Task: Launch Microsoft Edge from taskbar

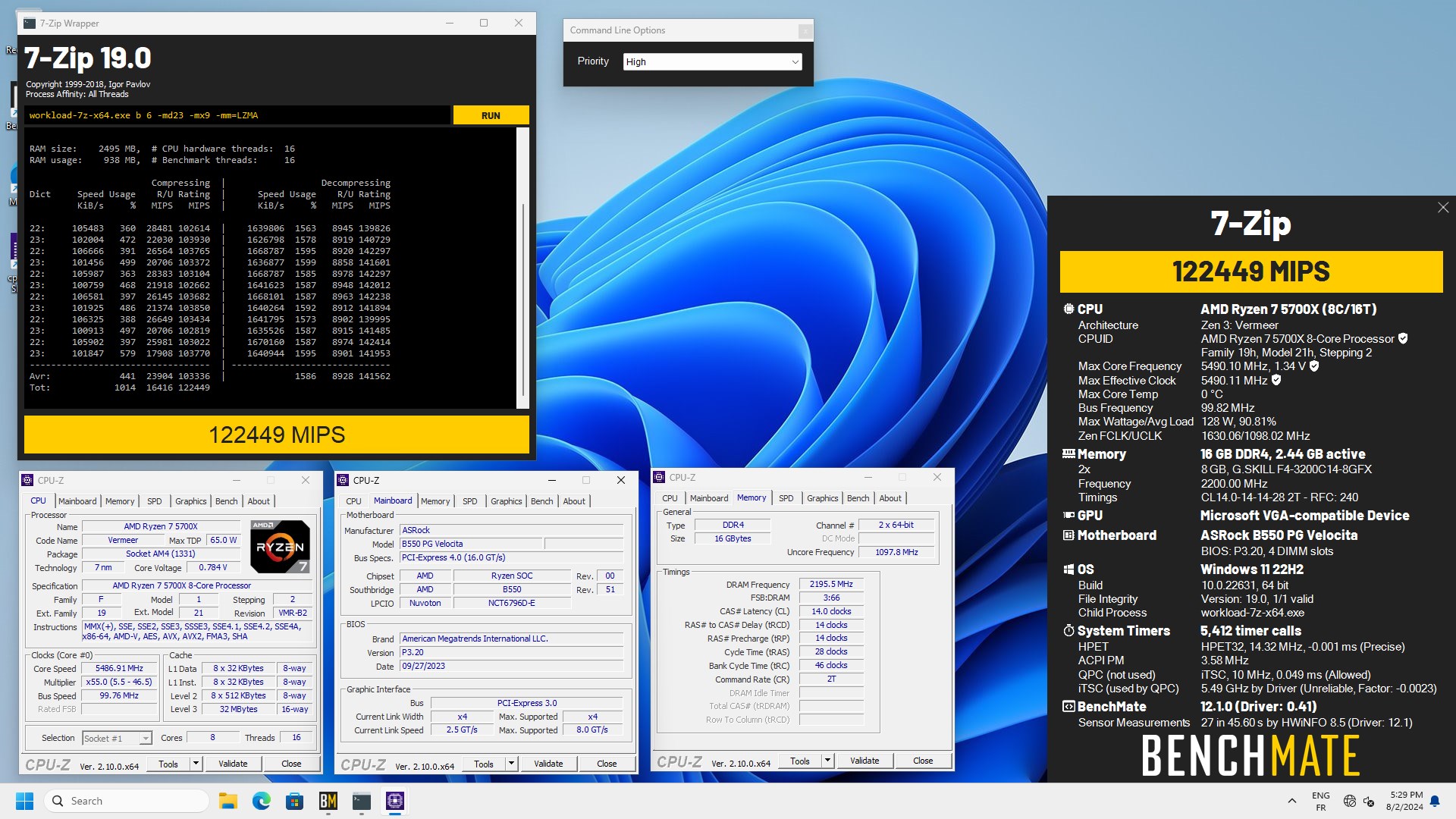Action: 262,801
